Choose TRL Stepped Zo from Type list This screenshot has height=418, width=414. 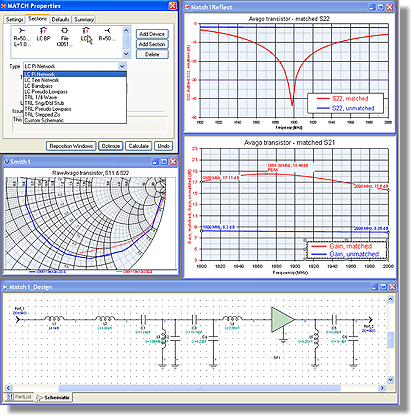coord(75,115)
